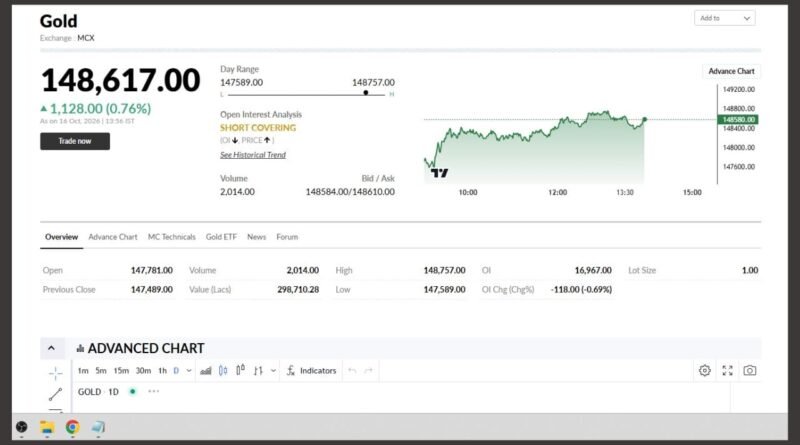Choose the bar chart style icon
Image resolution: width=800 pixels, height=445 pixels.
(258, 370)
